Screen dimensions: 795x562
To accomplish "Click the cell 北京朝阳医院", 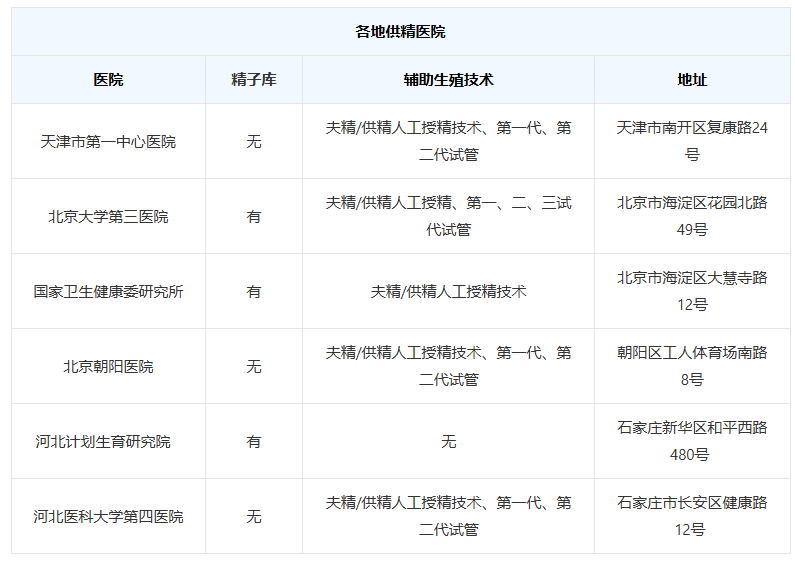I will click(x=108, y=367).
